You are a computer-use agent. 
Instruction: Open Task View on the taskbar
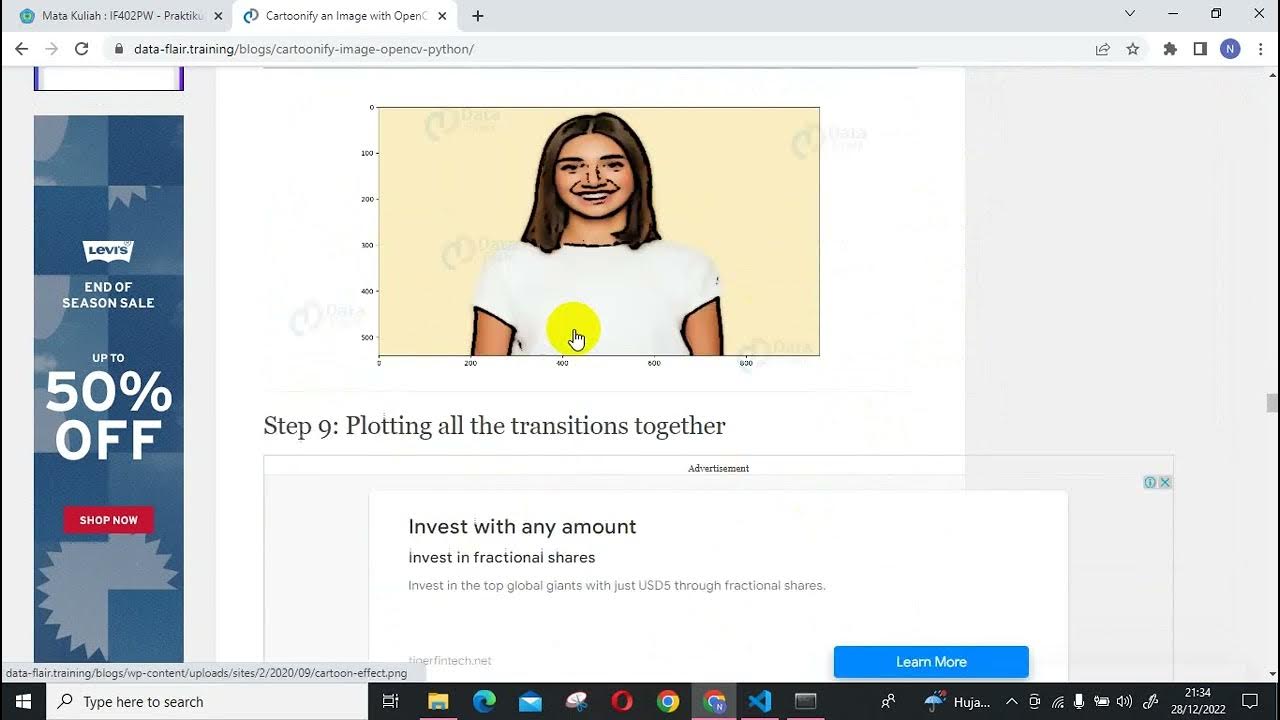391,701
